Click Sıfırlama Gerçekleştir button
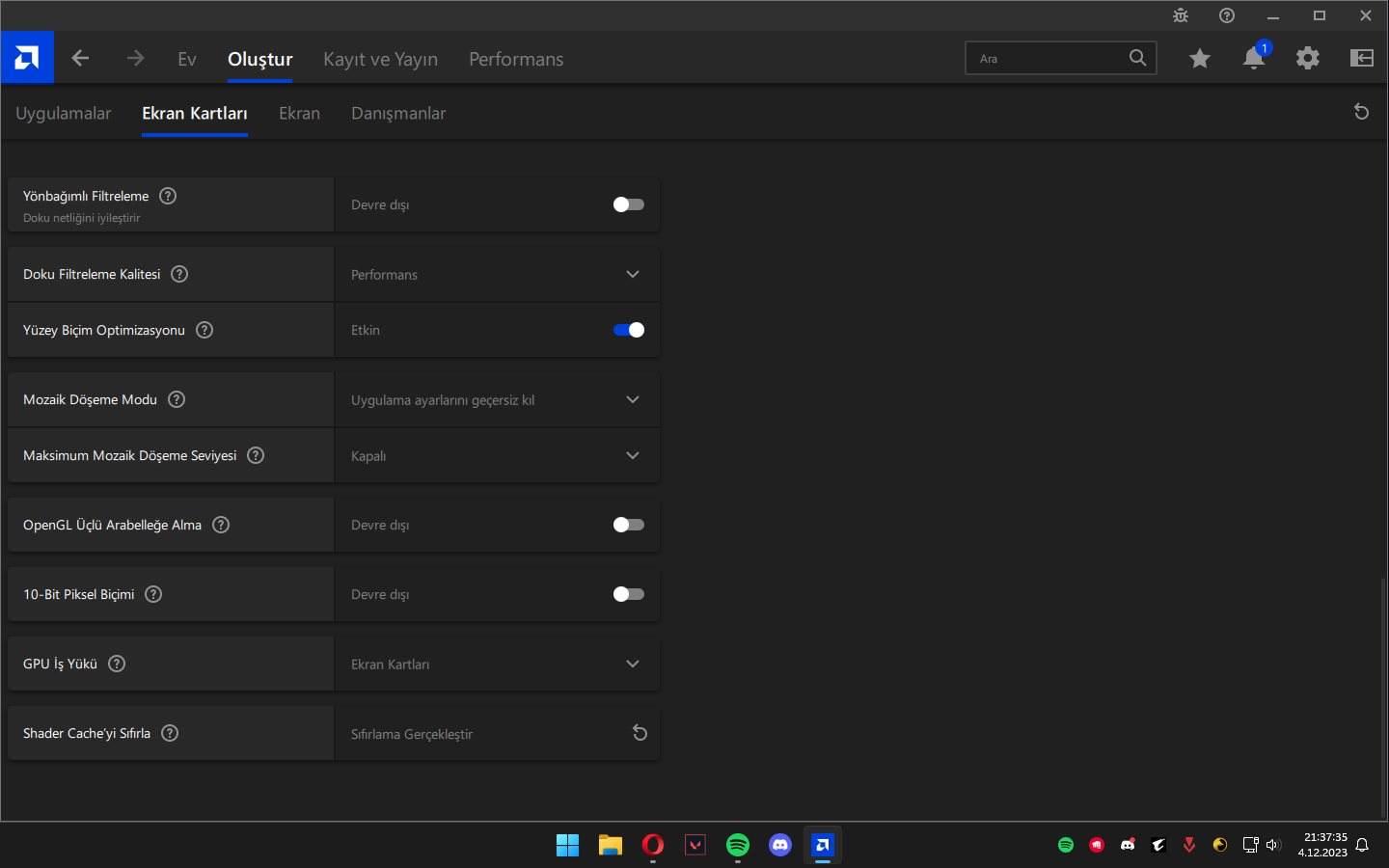 pyautogui.click(x=412, y=734)
